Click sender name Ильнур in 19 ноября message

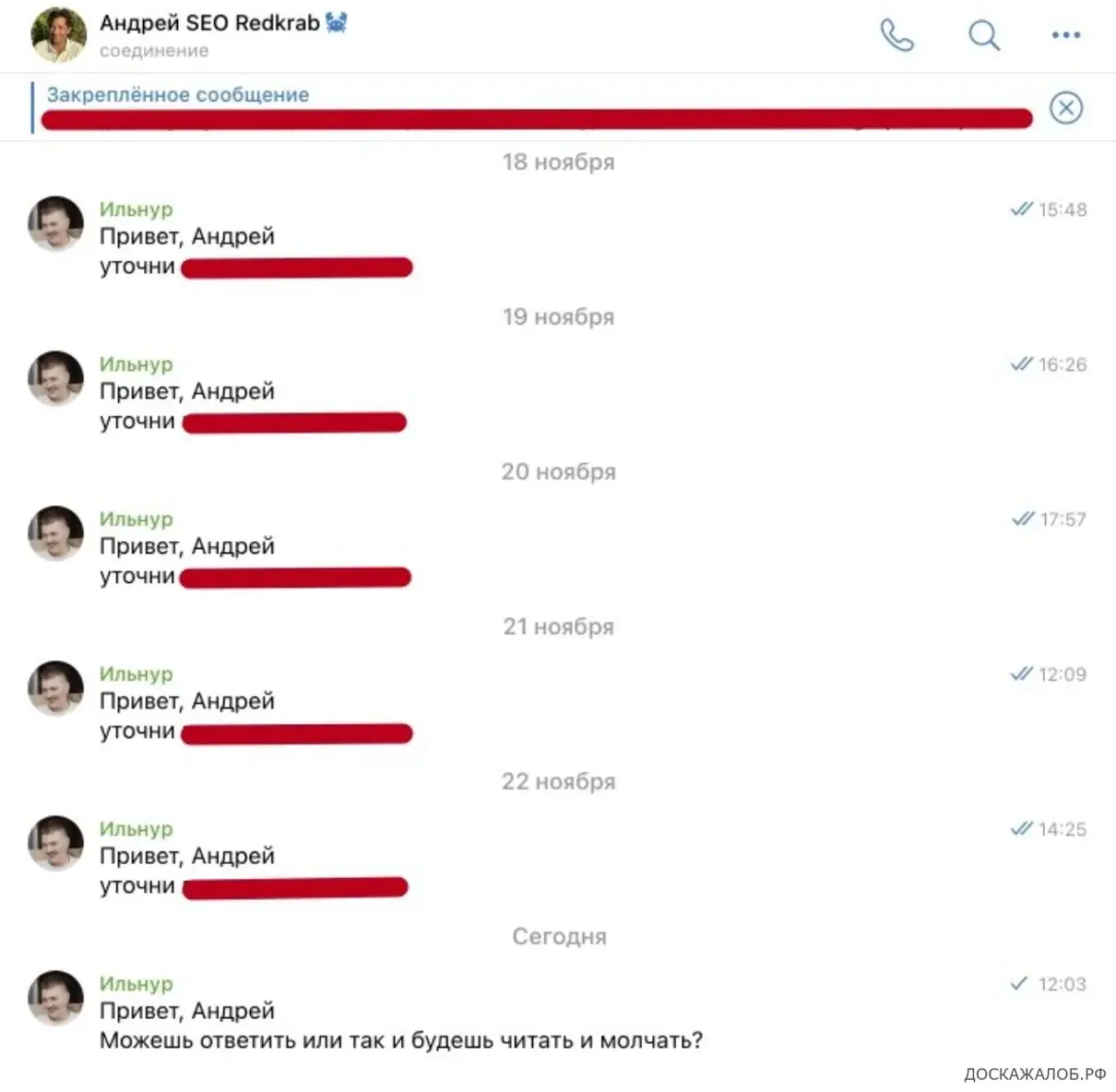(x=136, y=364)
